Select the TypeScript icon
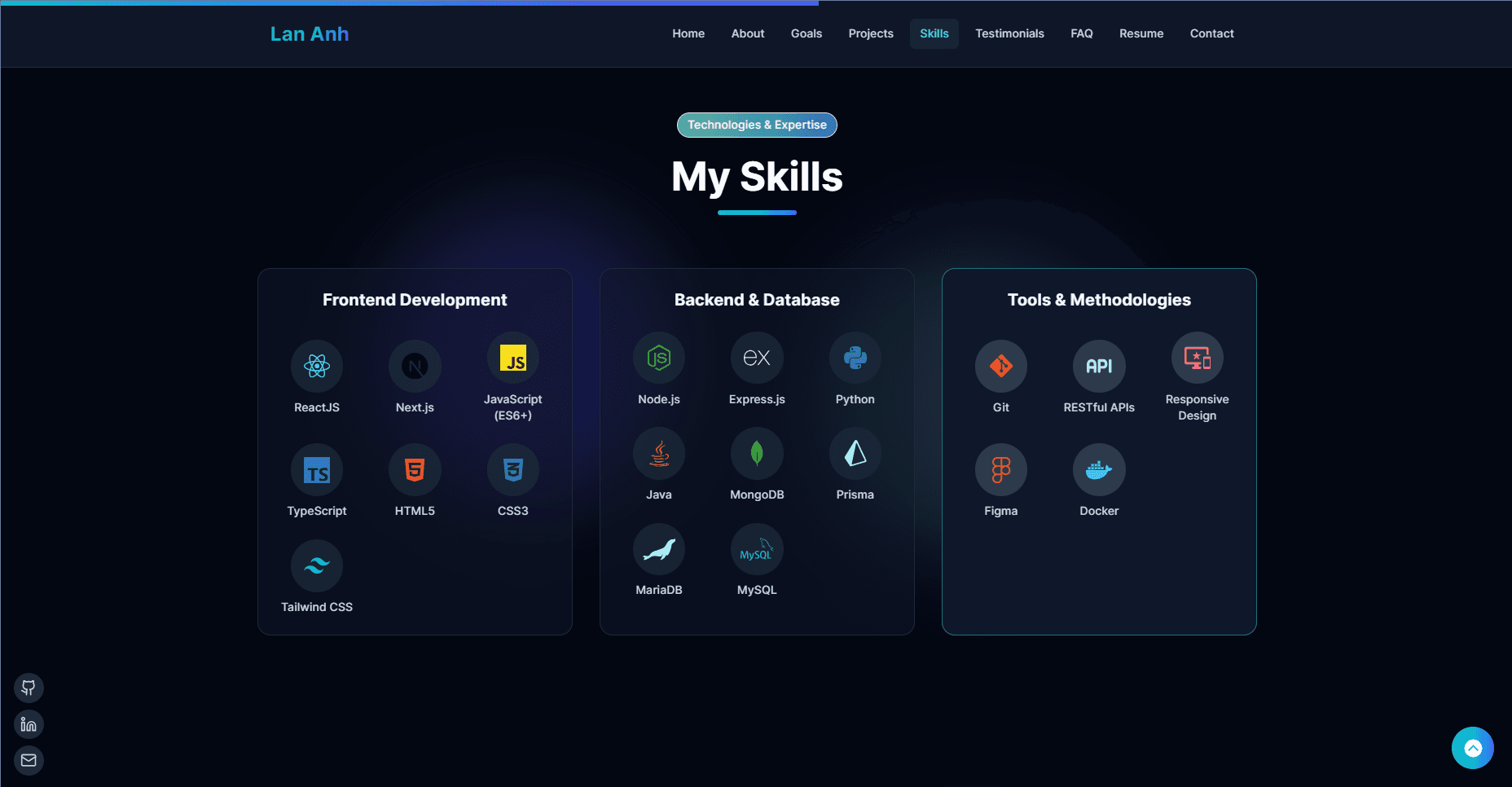The width and height of the screenshot is (1512, 787). point(317,470)
